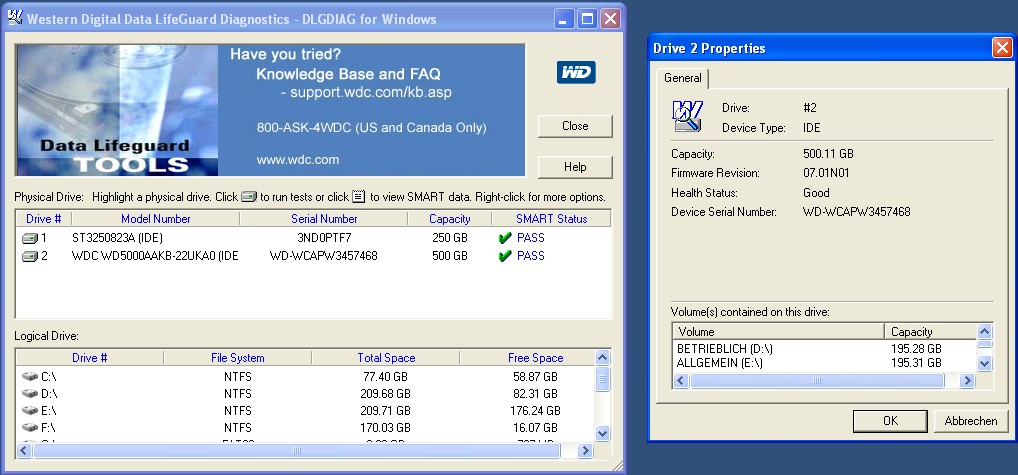Image resolution: width=1018 pixels, height=475 pixels.
Task: Select ALLGEMEIN (E:\) volume
Action: [719, 363]
